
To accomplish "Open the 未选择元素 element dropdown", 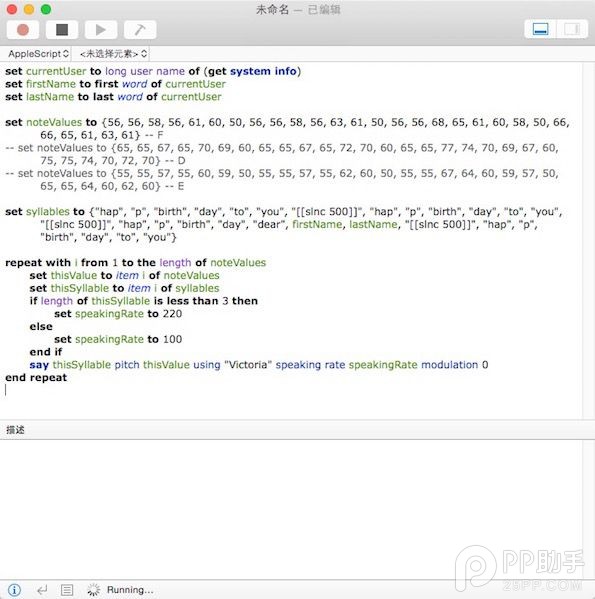I will coord(113,54).
